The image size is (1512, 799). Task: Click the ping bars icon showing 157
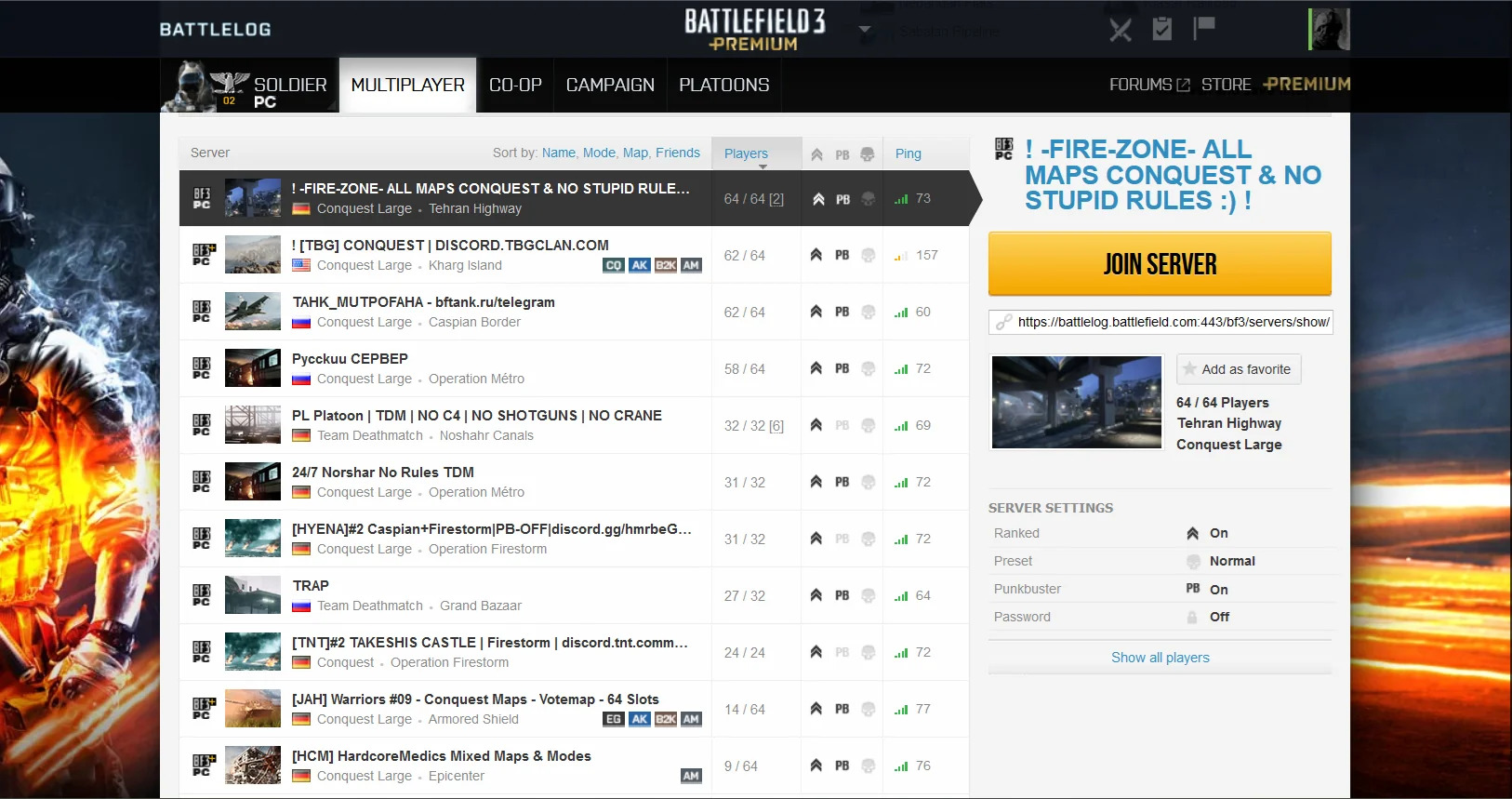(x=901, y=256)
